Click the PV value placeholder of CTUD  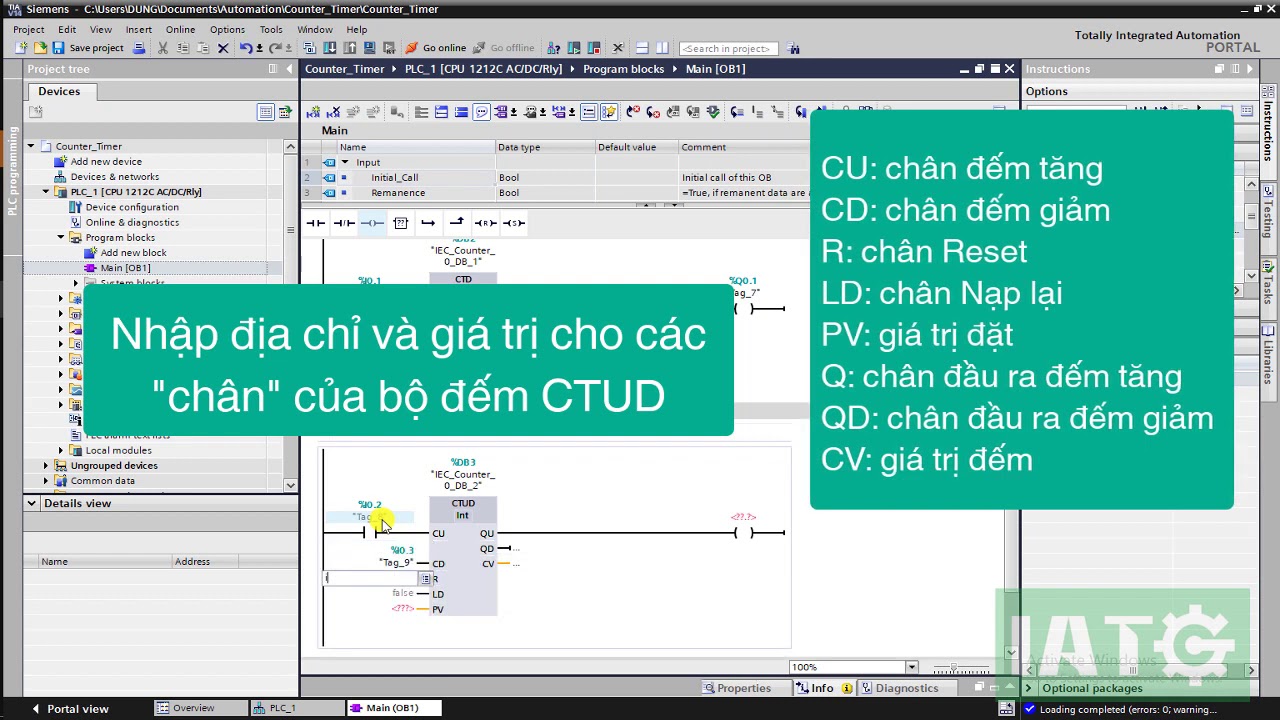click(402, 609)
